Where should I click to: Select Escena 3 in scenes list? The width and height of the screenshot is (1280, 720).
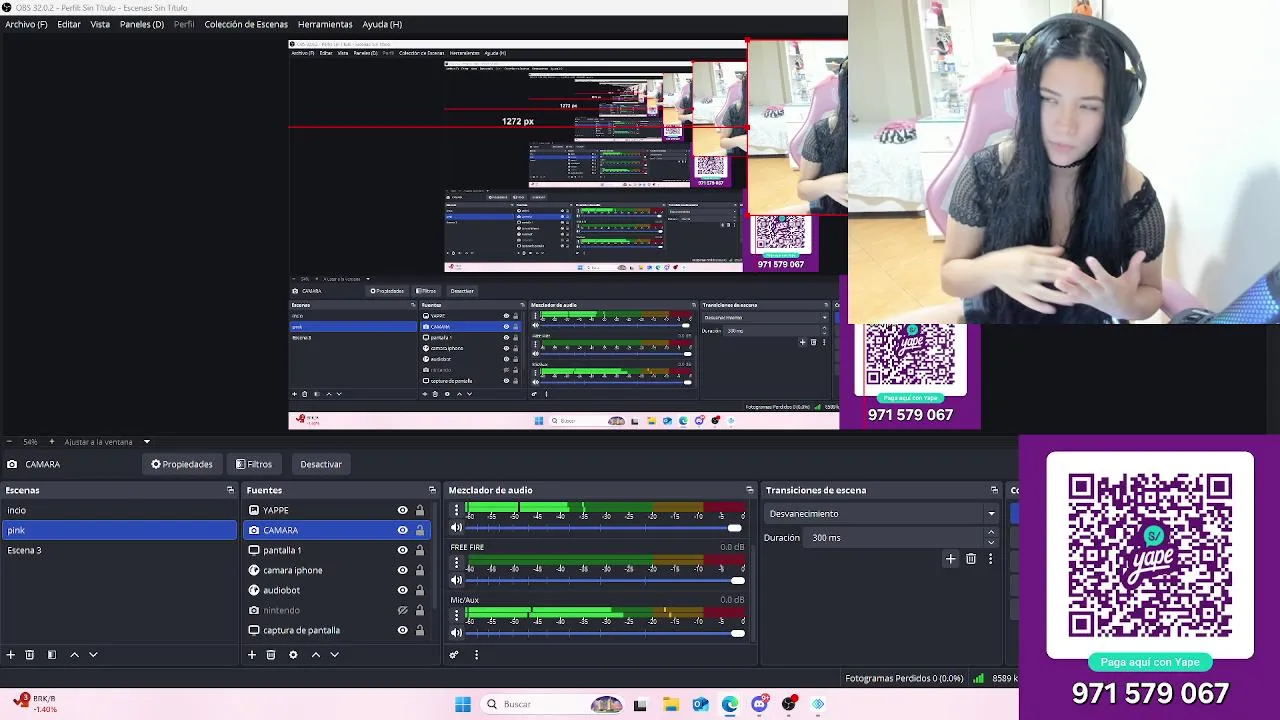(119, 550)
